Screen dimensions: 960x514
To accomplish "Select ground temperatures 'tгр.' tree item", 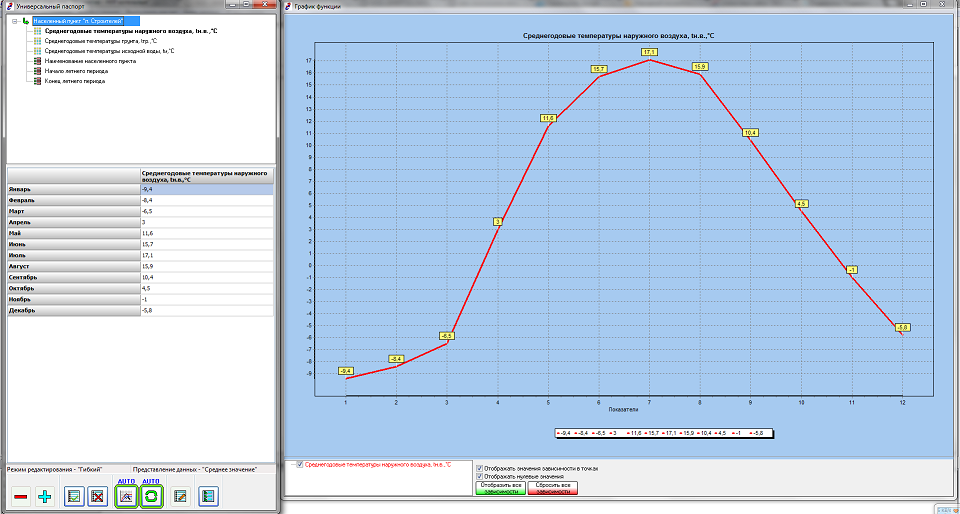I will click(100, 41).
